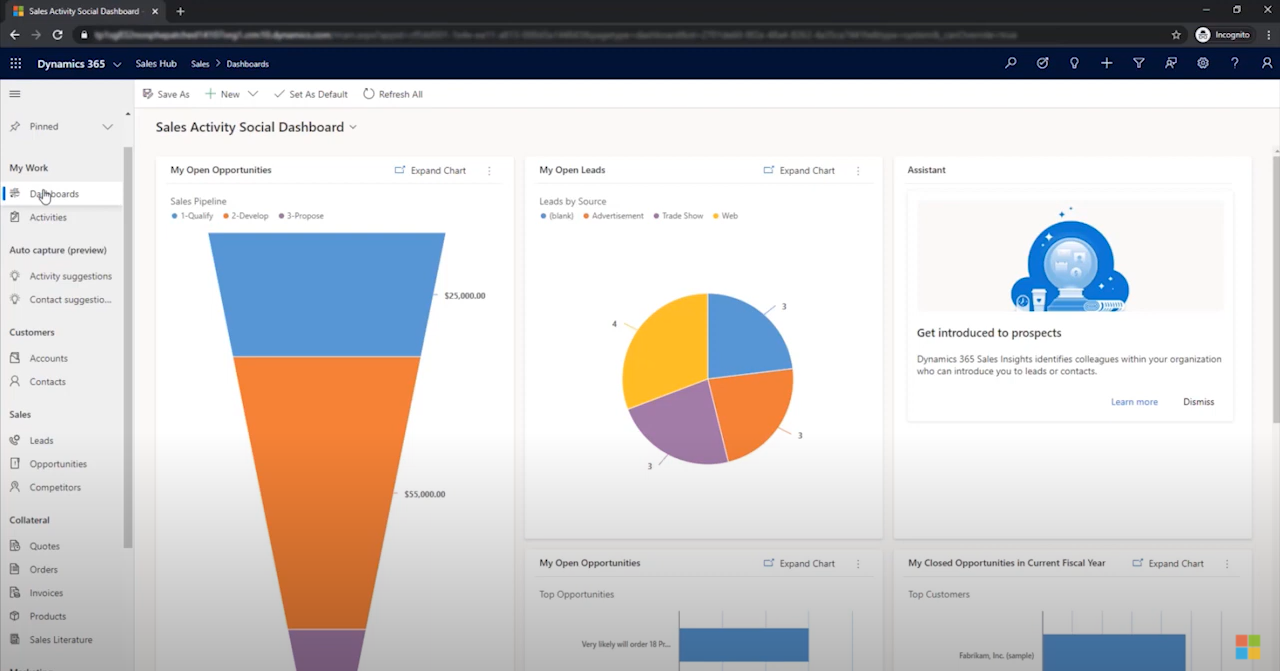Image resolution: width=1280 pixels, height=671 pixels.
Task: Dismiss the Assistant prospect card
Action: click(1198, 402)
